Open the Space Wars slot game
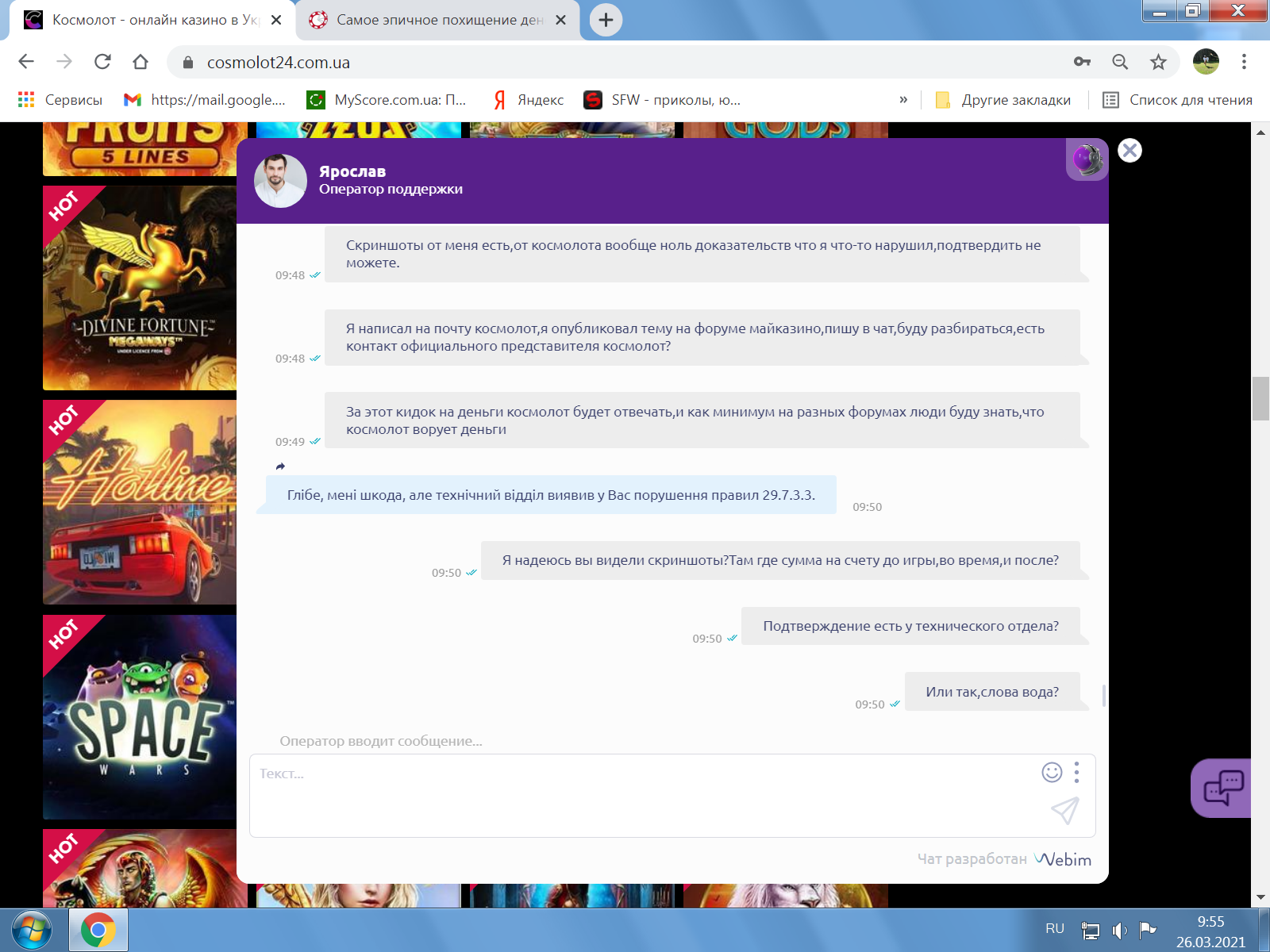The image size is (1270, 952). pos(140,717)
